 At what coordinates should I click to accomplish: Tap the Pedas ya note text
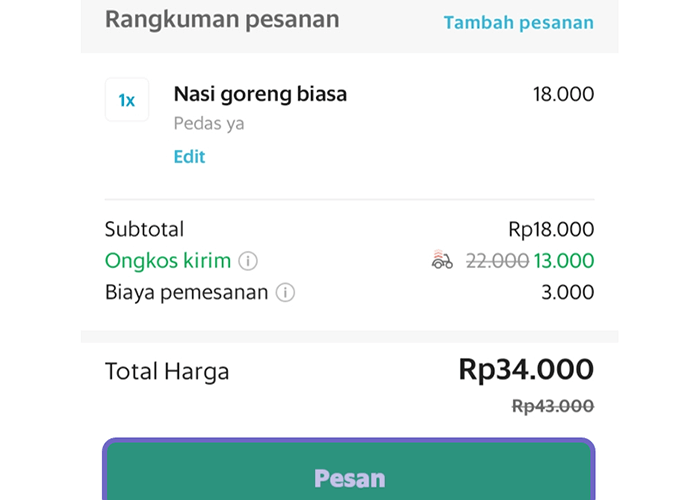point(209,123)
